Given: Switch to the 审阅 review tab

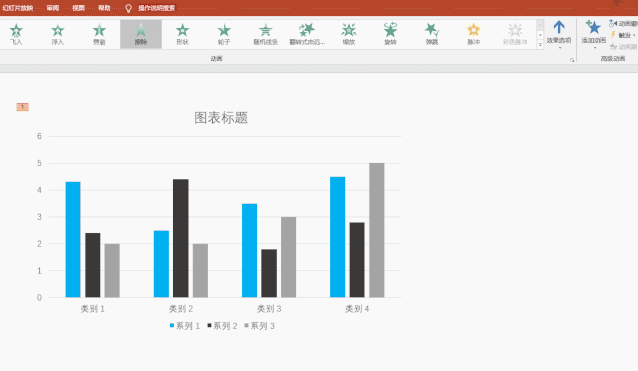Looking at the screenshot, I should [52, 8].
